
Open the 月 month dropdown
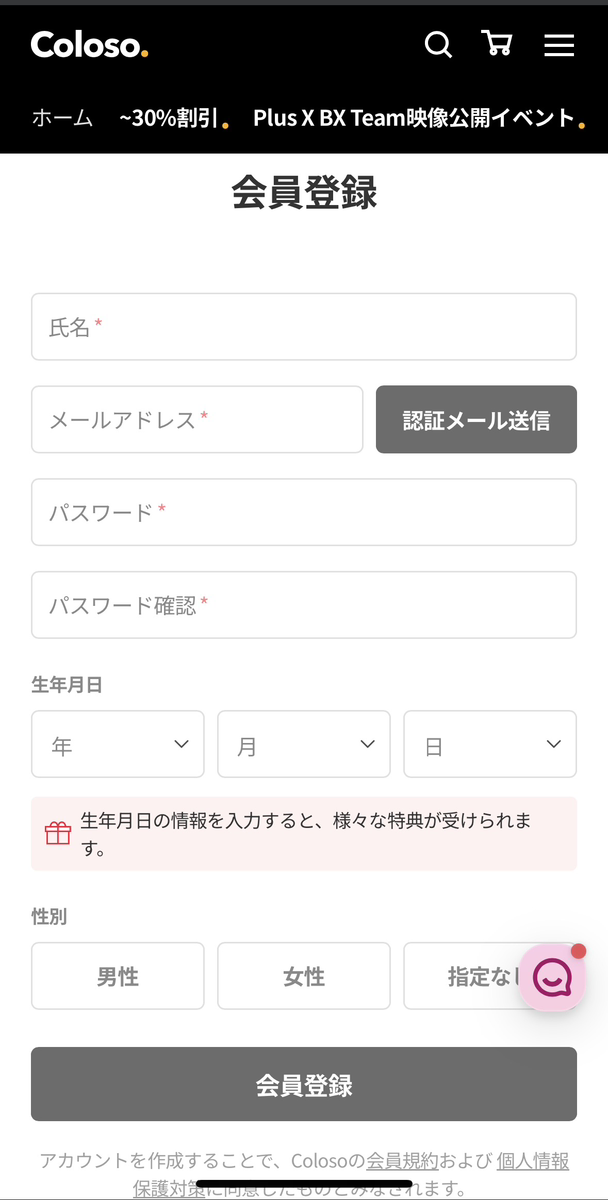(x=303, y=744)
